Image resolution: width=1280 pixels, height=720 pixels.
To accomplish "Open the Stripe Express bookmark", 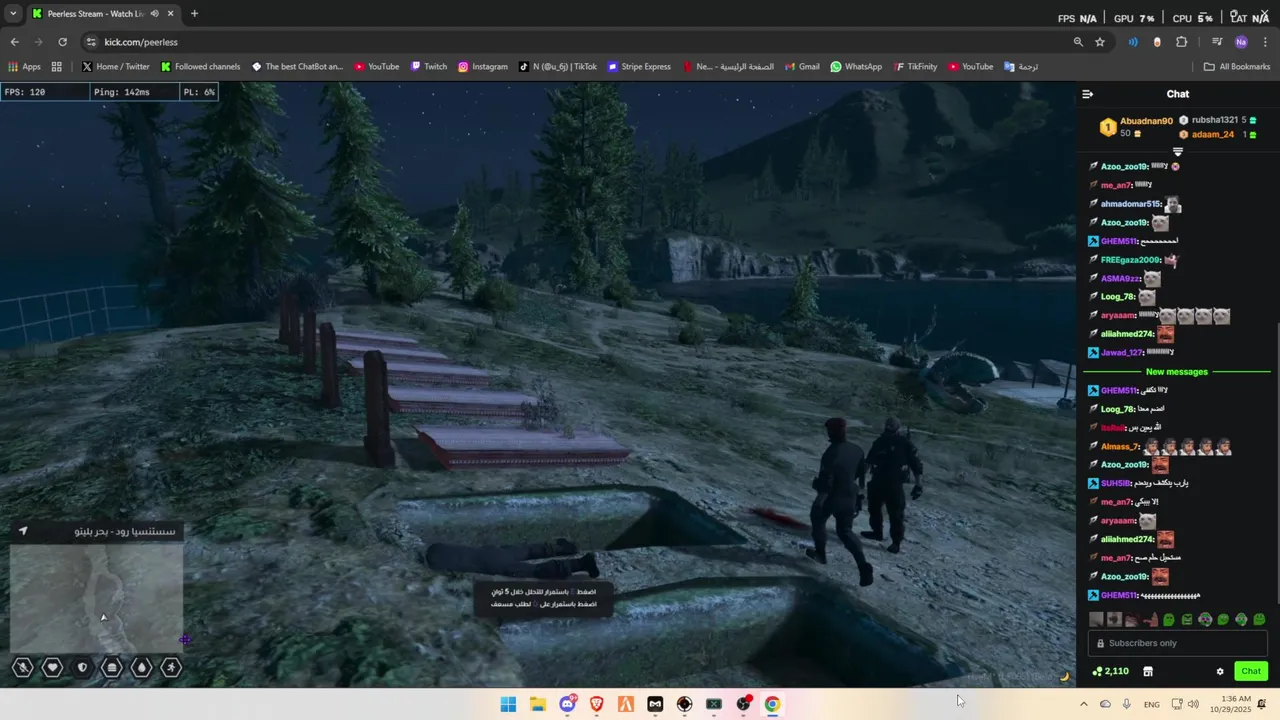I will click(639, 67).
